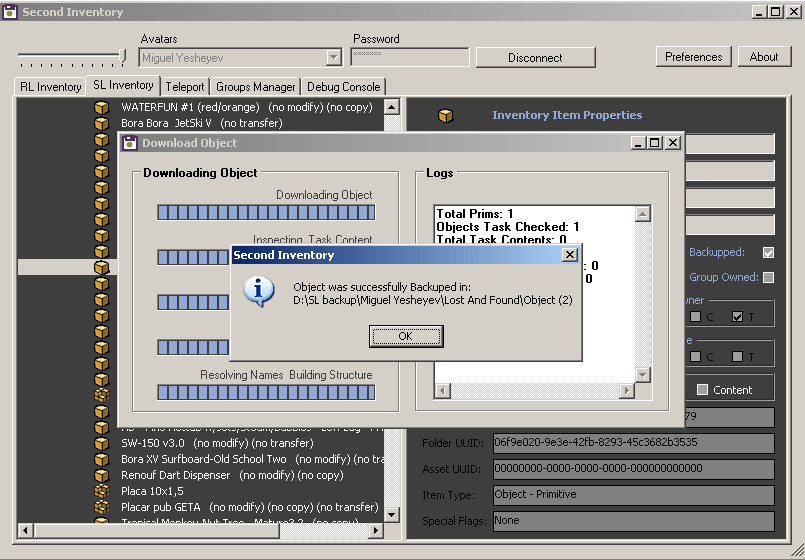Switch to the SL Inventory tab
The width and height of the screenshot is (805, 560).
point(123,85)
